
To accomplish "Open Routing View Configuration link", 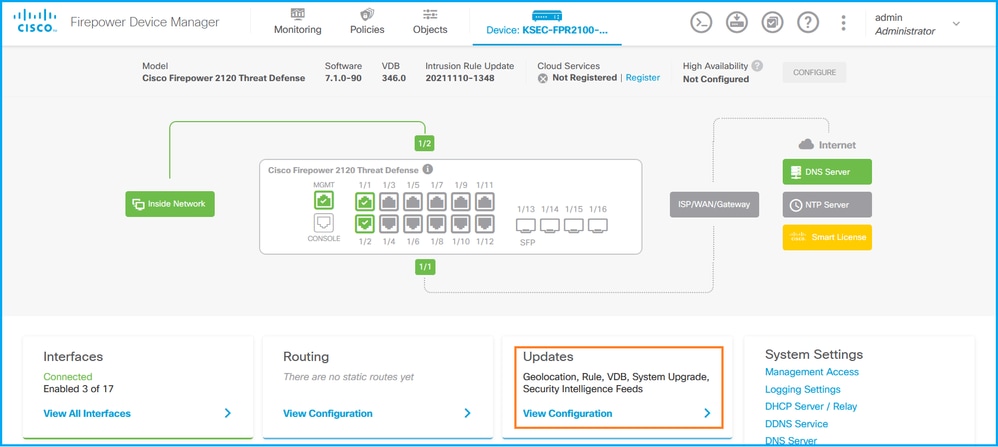I will (x=328, y=413).
